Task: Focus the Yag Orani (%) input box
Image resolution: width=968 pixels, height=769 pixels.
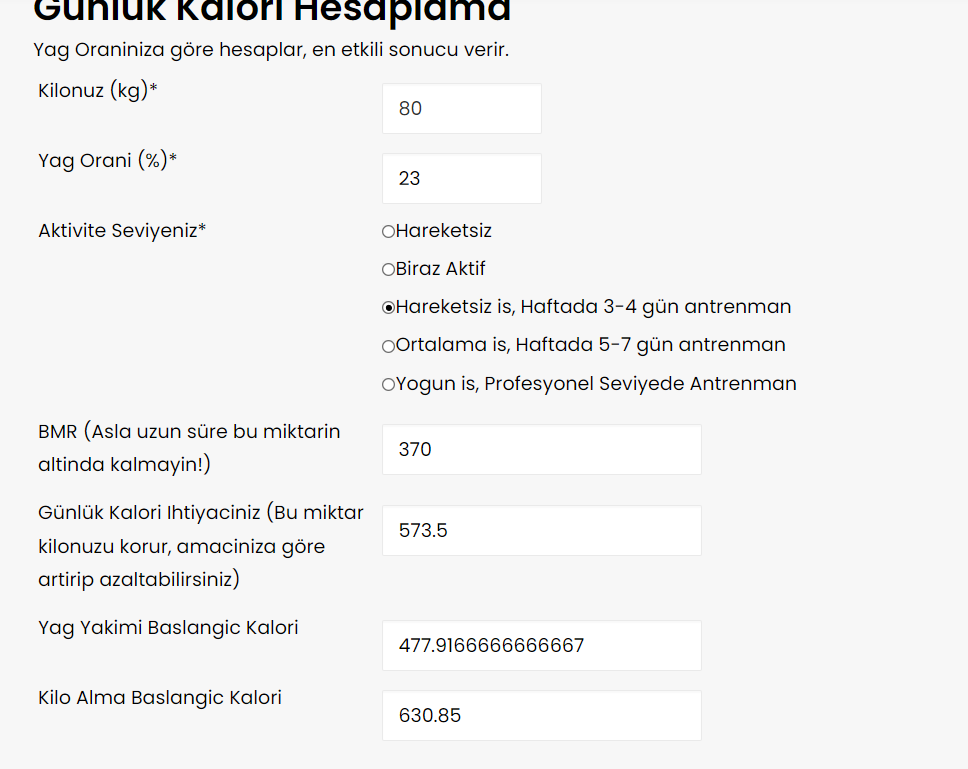Action: pyautogui.click(x=461, y=179)
